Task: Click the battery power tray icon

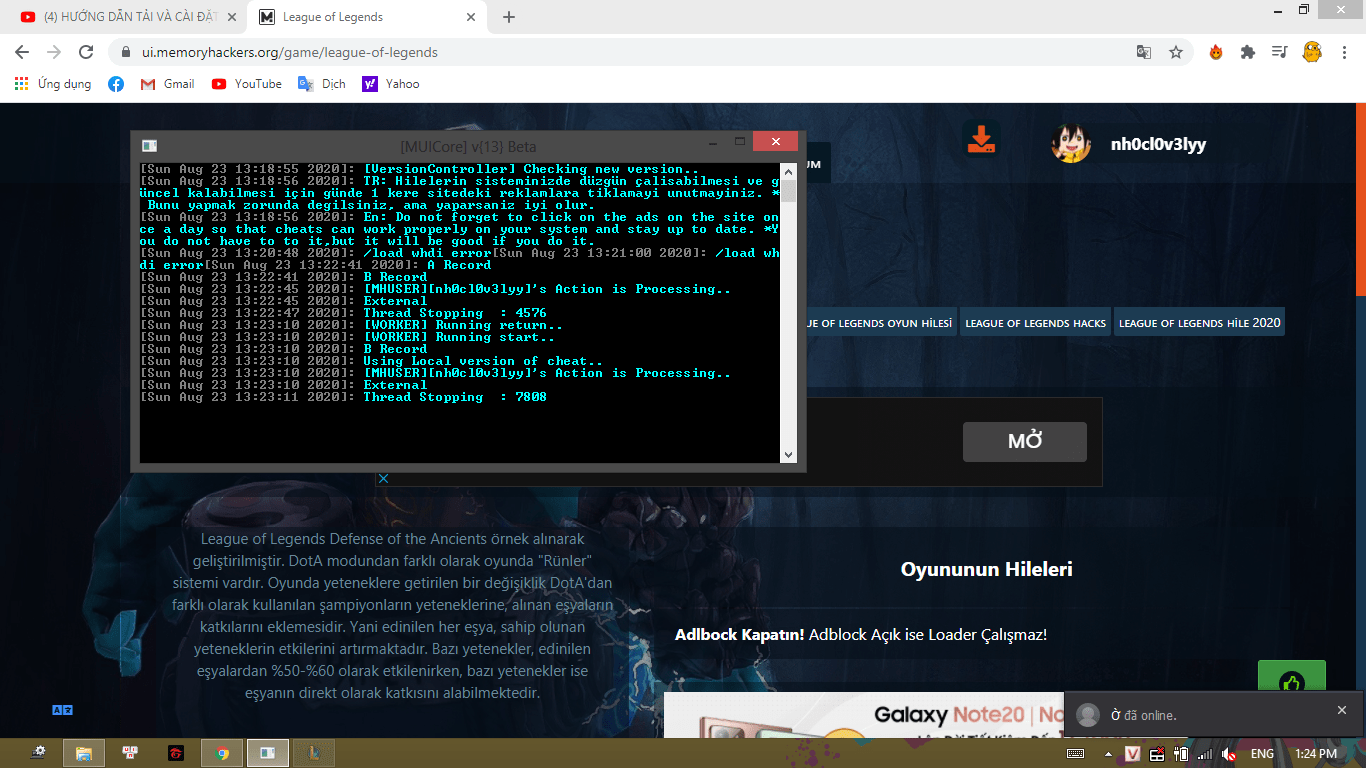Action: tap(1181, 753)
